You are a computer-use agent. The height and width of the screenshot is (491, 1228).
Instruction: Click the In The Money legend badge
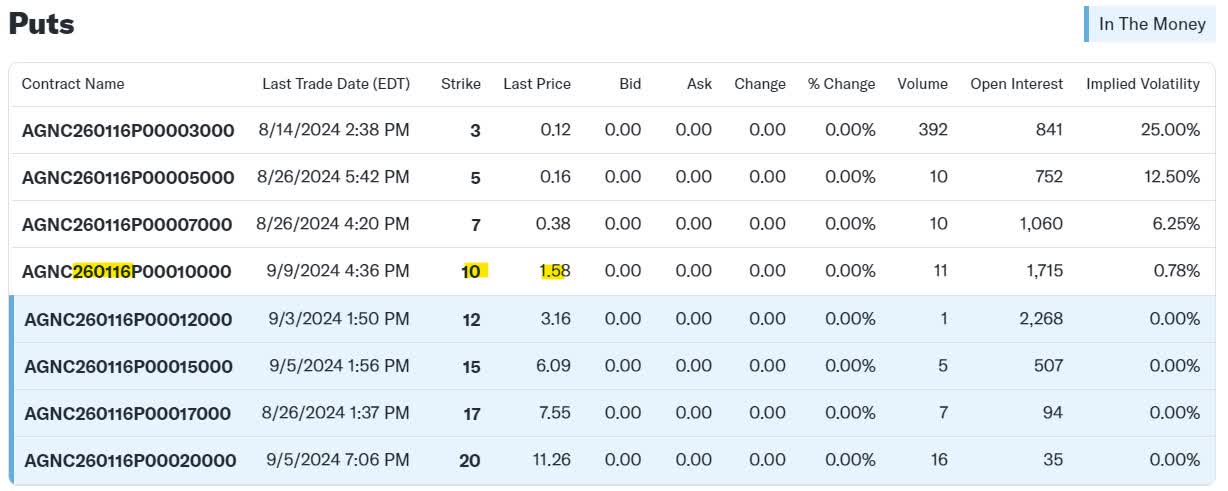click(x=1152, y=24)
